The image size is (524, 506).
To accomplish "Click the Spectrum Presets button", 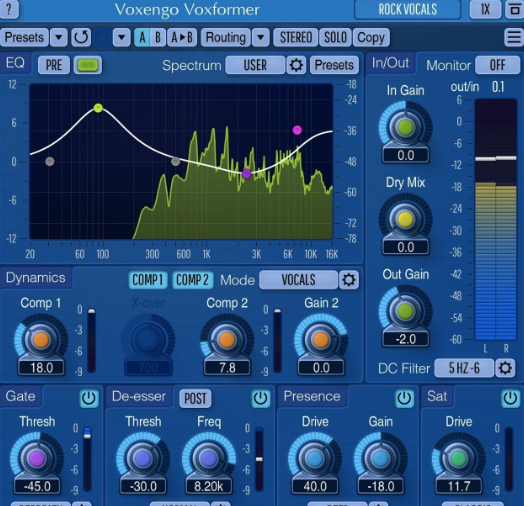I will click(334, 65).
